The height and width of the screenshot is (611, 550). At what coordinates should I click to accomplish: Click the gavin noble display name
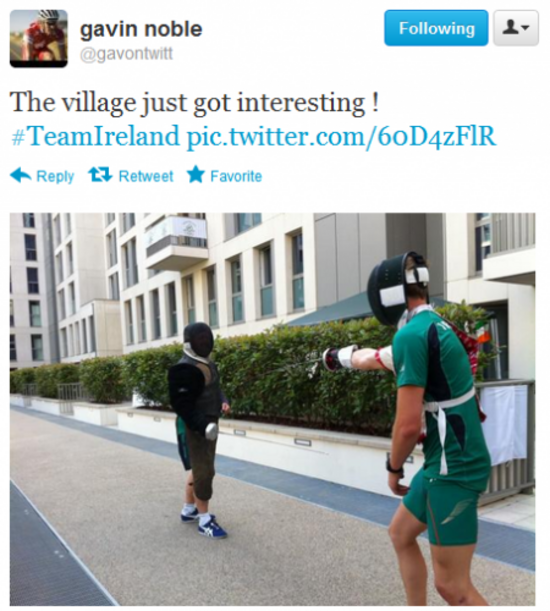141,29
